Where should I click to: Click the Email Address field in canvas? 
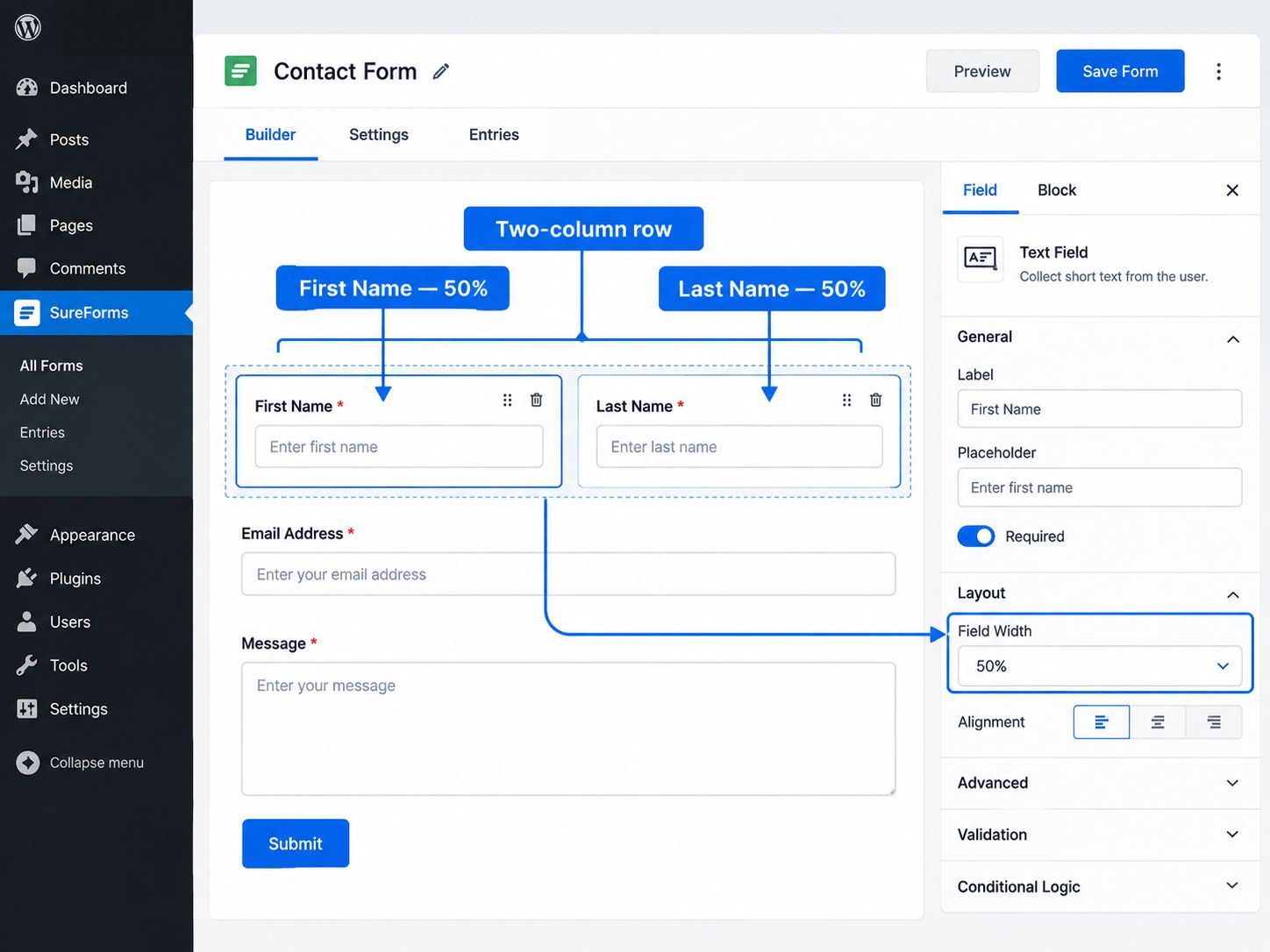coord(568,574)
